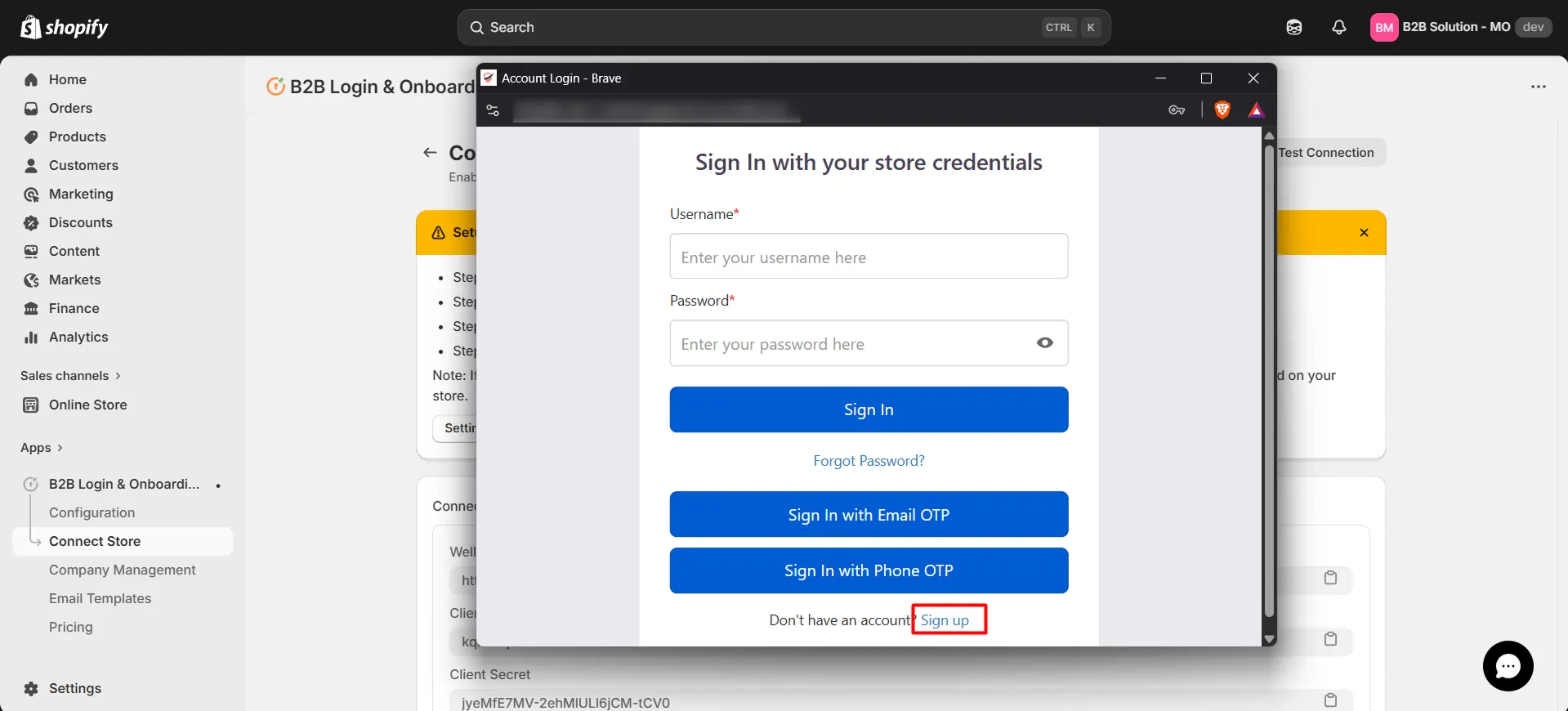Click the Online Store channel icon
Viewport: 1568px width, 711px height.
click(x=30, y=405)
